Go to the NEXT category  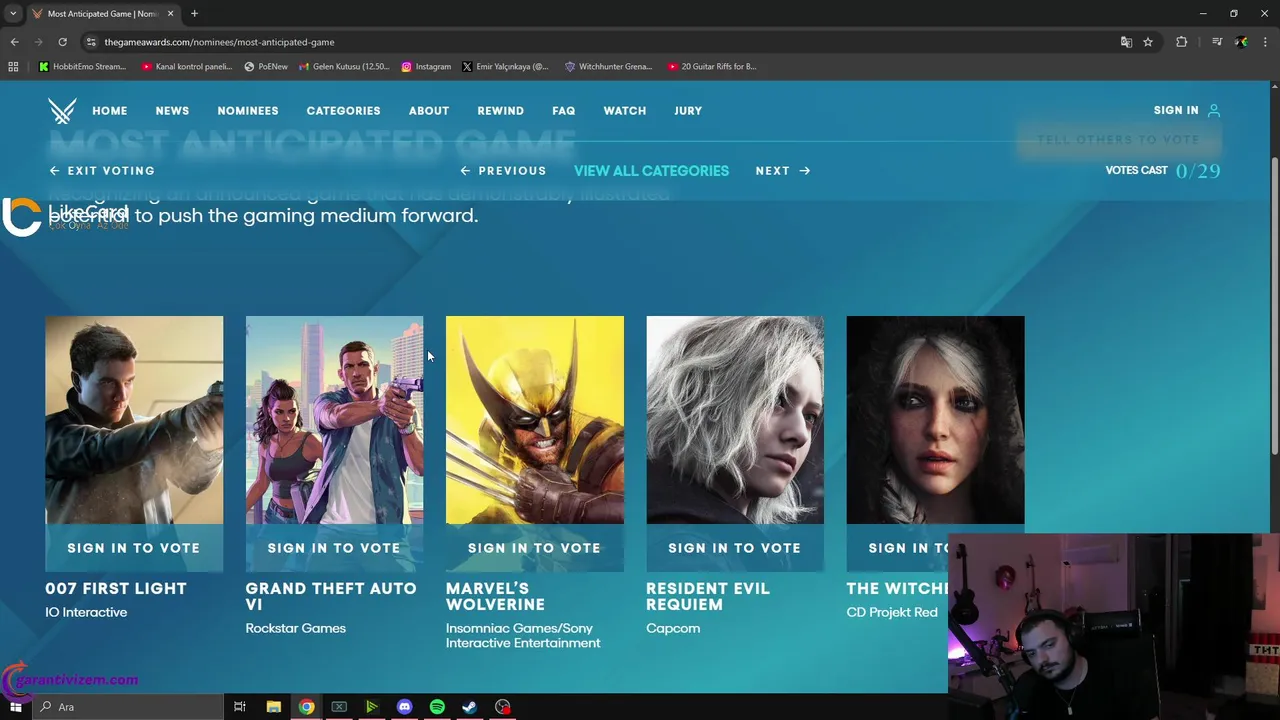click(x=783, y=171)
